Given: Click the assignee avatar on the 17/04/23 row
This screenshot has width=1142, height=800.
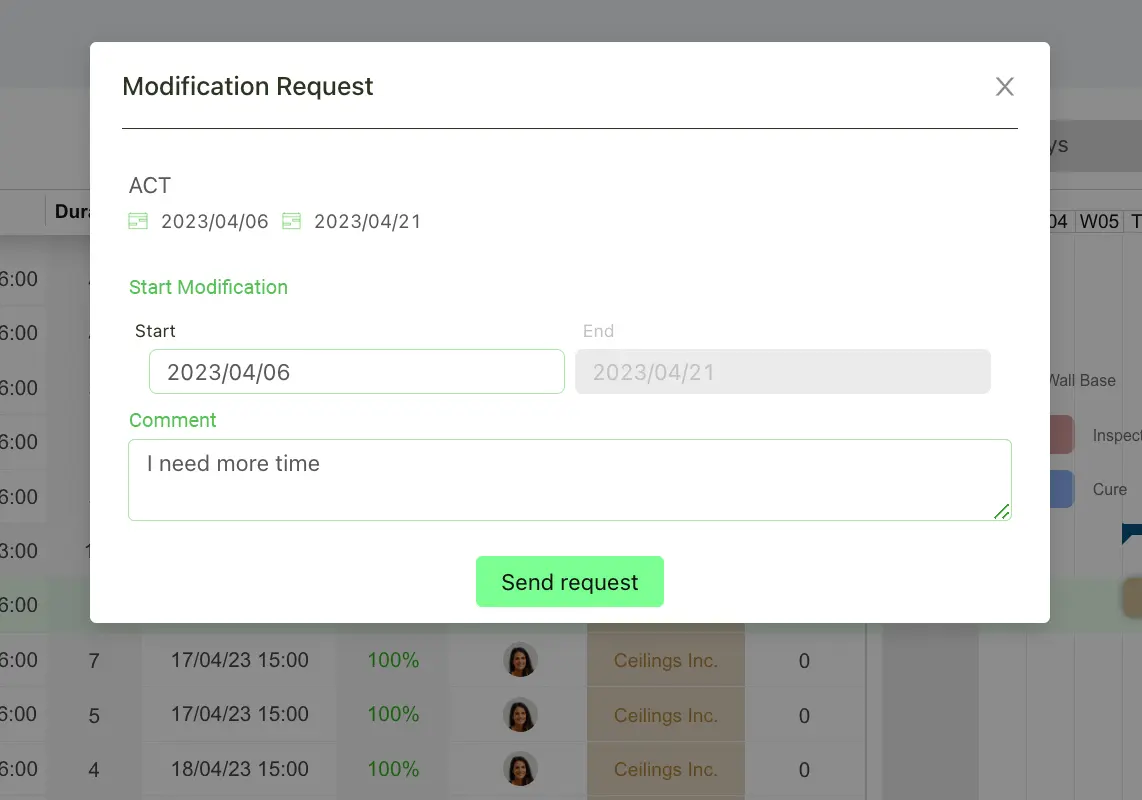Looking at the screenshot, I should pyautogui.click(x=520, y=660).
